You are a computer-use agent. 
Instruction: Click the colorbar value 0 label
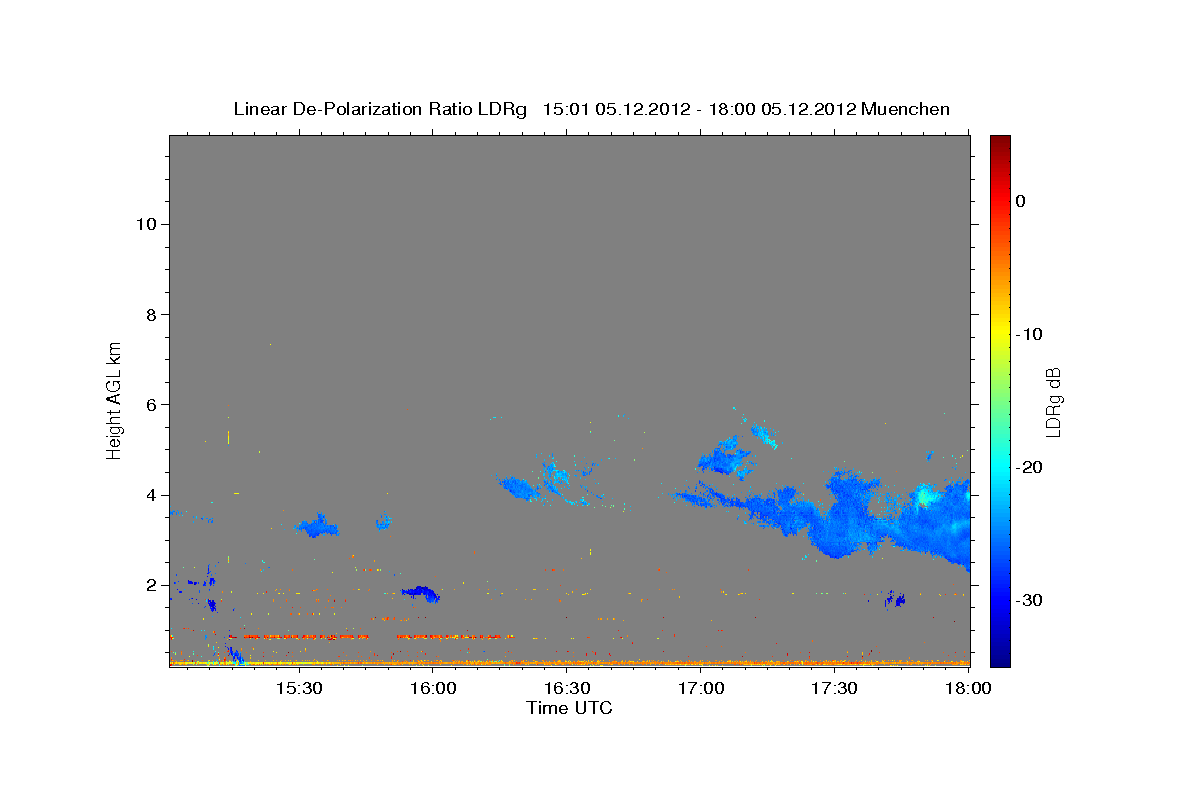coord(1020,201)
